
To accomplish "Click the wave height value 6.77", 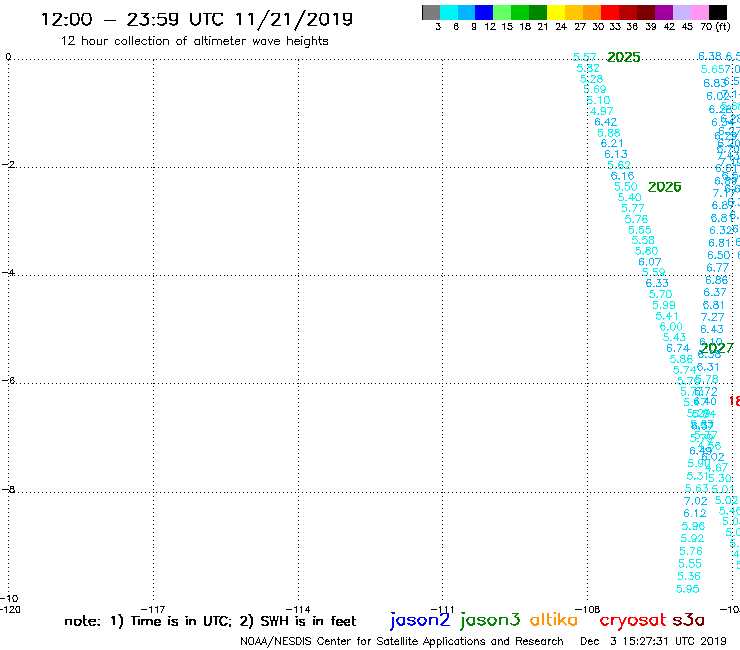I will pos(718,268).
